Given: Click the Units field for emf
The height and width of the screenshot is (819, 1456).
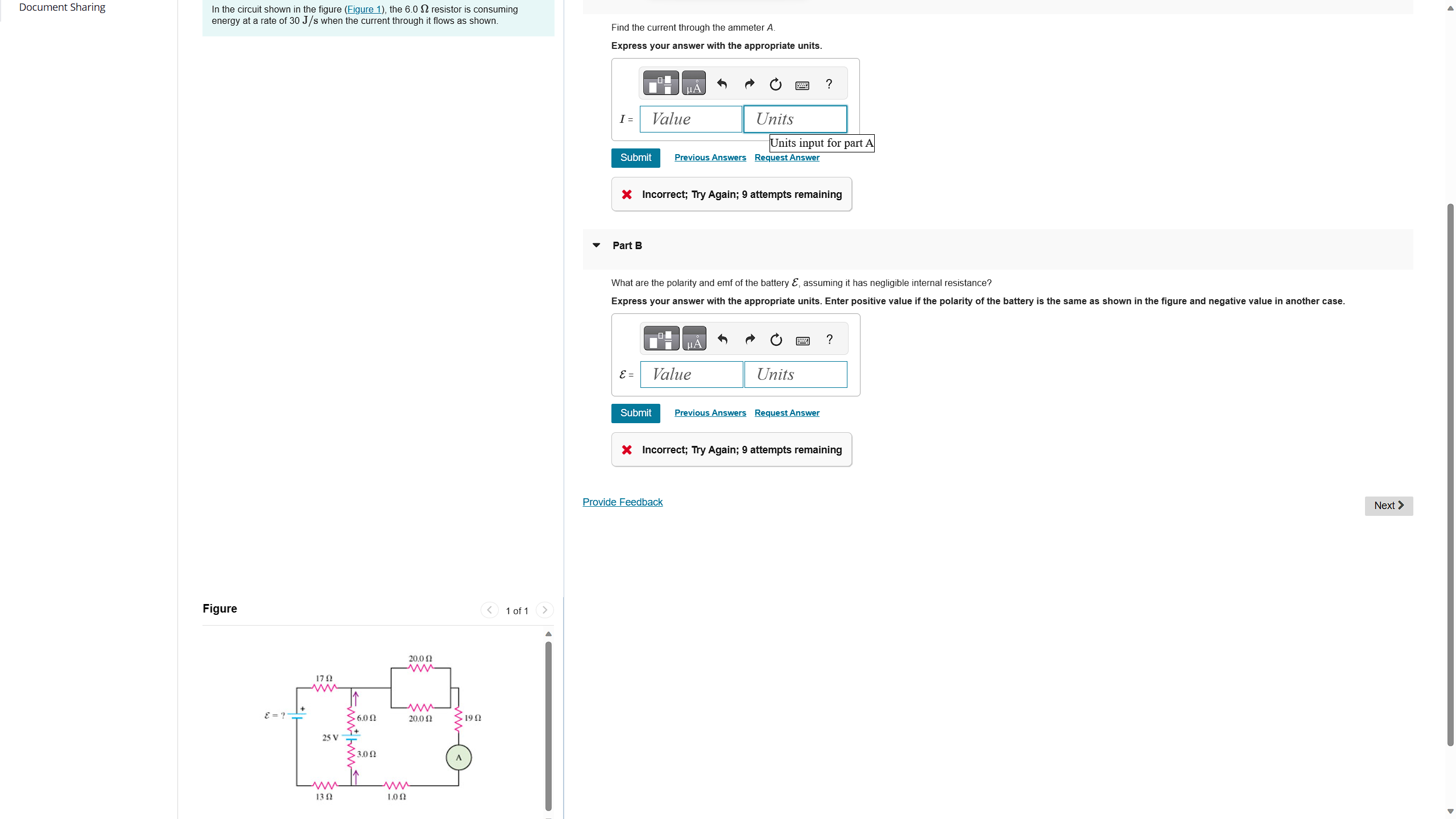Looking at the screenshot, I should tap(796, 374).
